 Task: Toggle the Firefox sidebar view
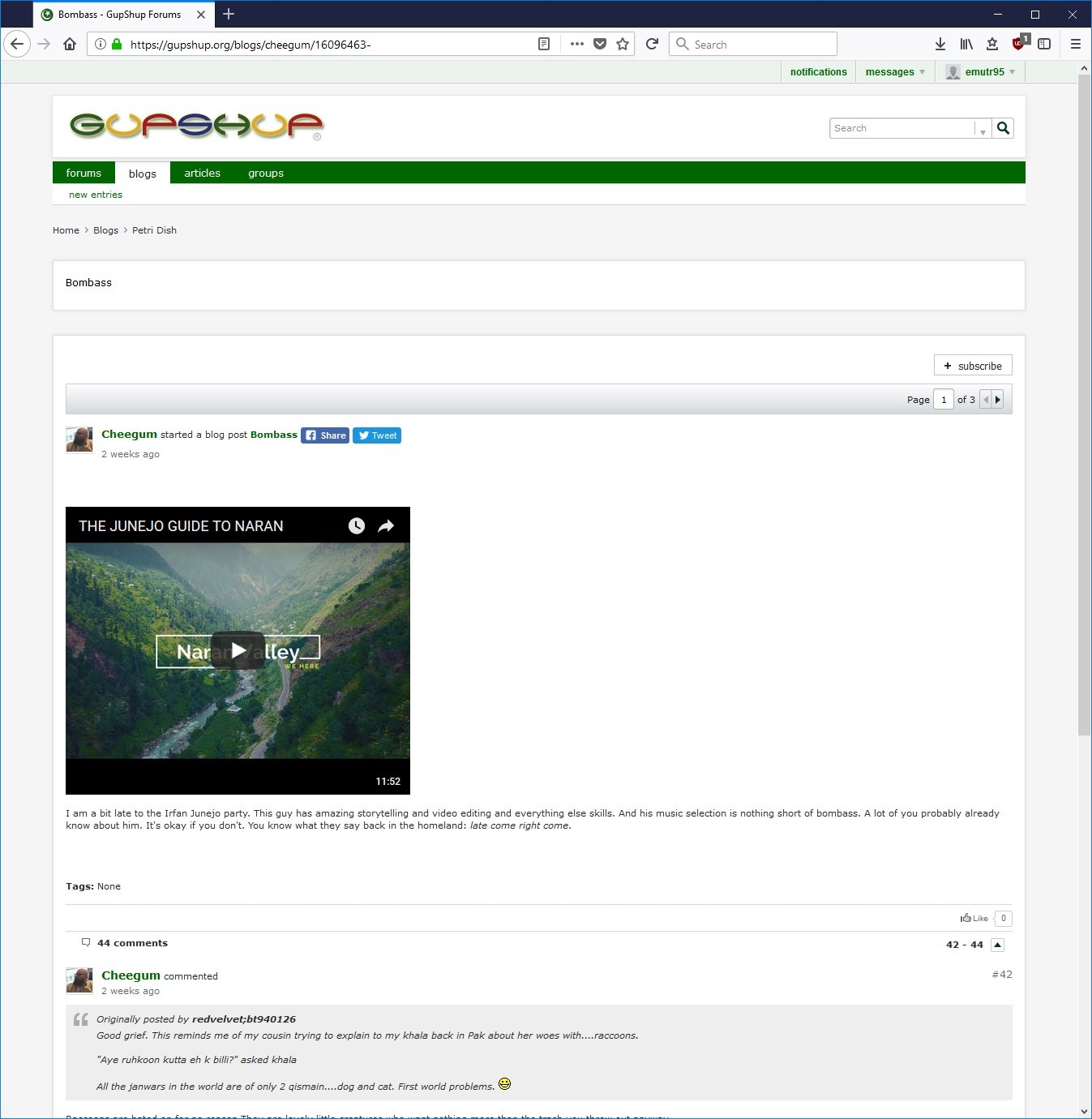(x=1044, y=44)
